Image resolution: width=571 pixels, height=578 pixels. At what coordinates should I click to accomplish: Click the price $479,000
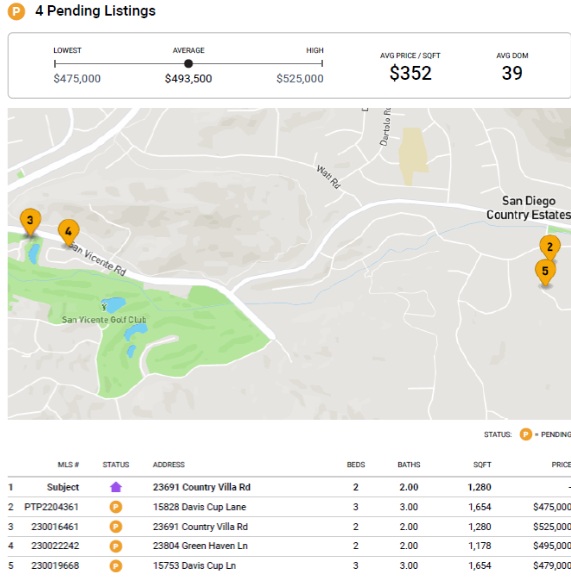(x=552, y=566)
